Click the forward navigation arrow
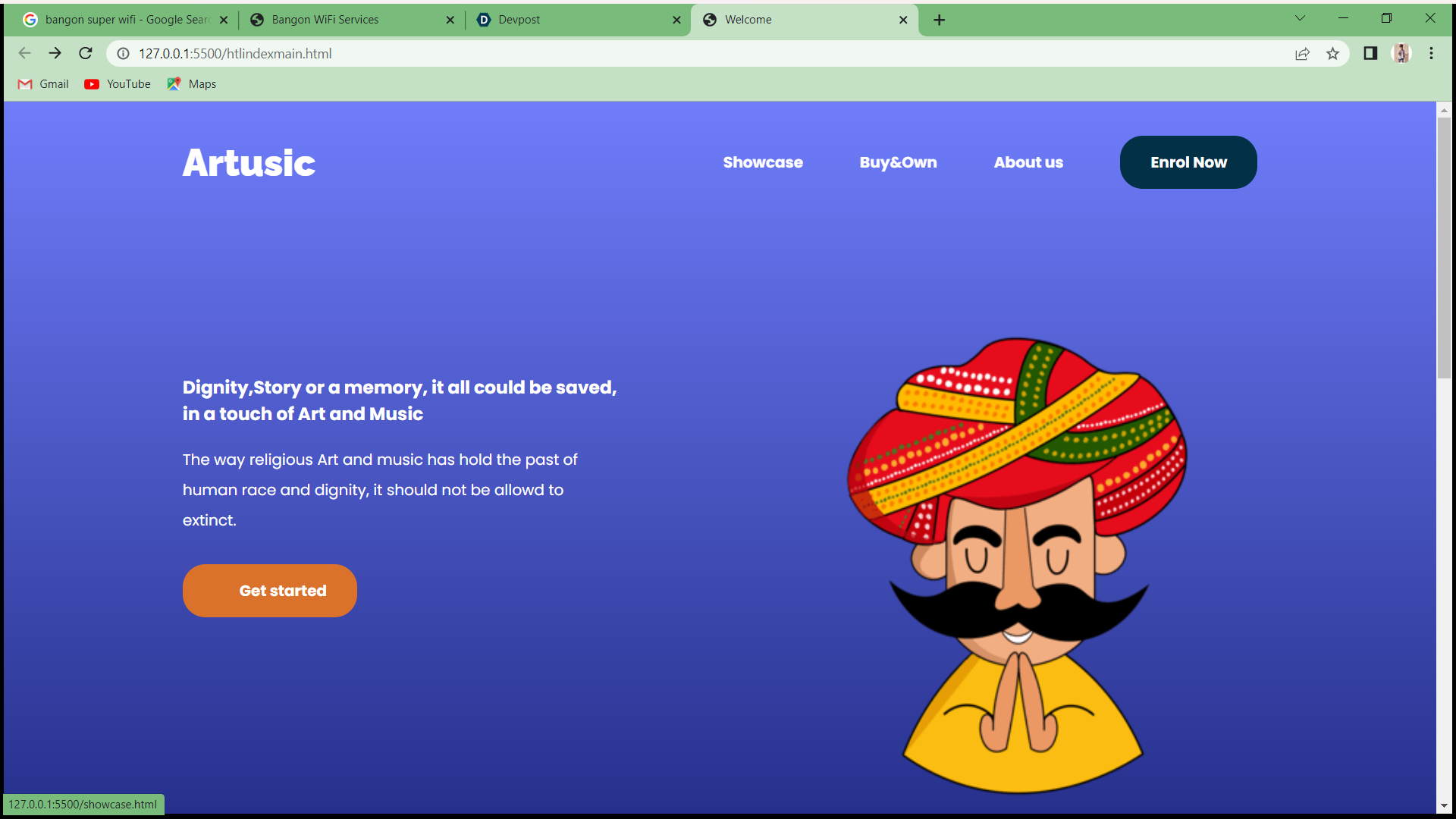1456x819 pixels. pyautogui.click(x=55, y=53)
